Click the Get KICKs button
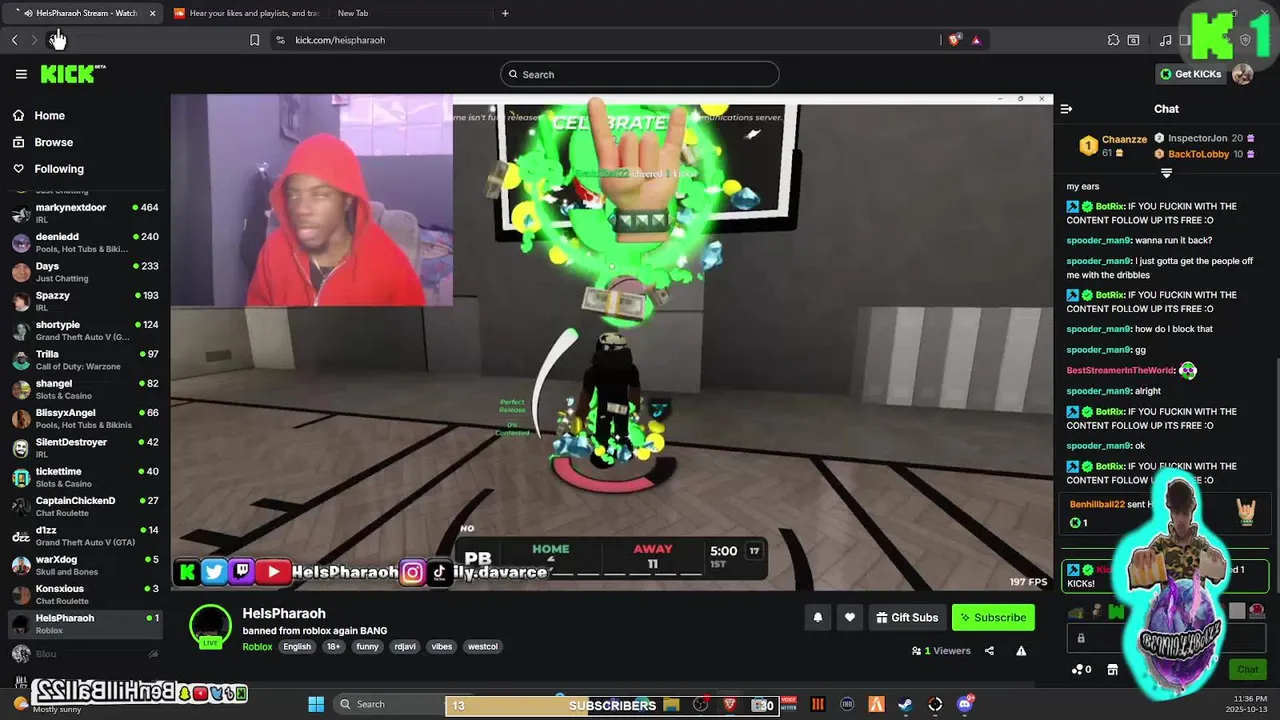Image resolution: width=1280 pixels, height=720 pixels. 1190,74
